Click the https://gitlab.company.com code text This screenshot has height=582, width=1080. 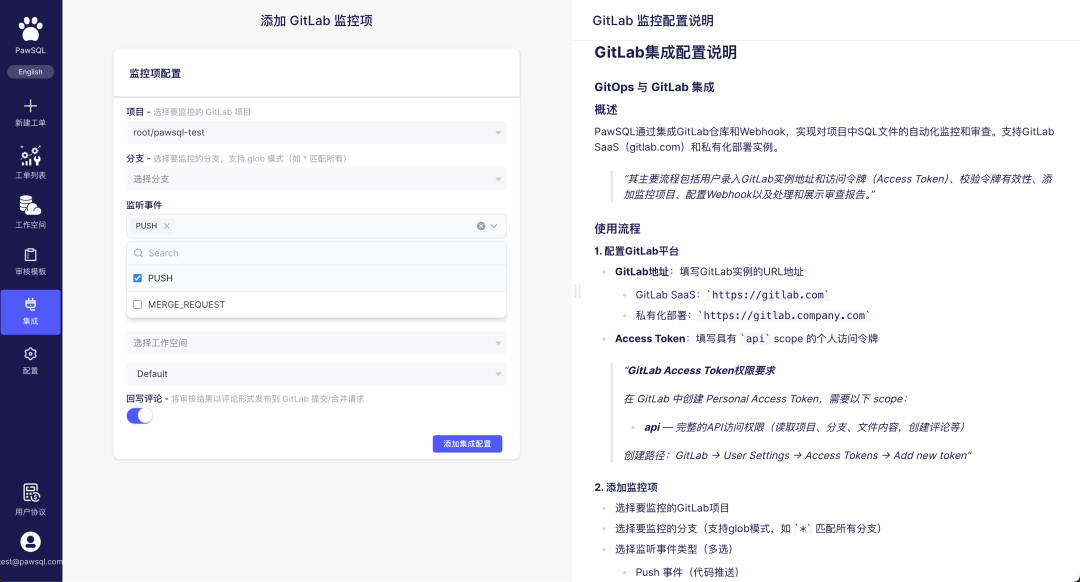click(x=784, y=315)
